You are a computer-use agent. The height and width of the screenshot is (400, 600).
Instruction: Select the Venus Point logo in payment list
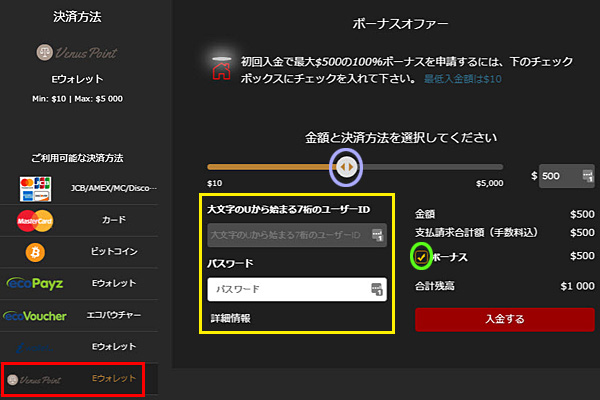34,380
